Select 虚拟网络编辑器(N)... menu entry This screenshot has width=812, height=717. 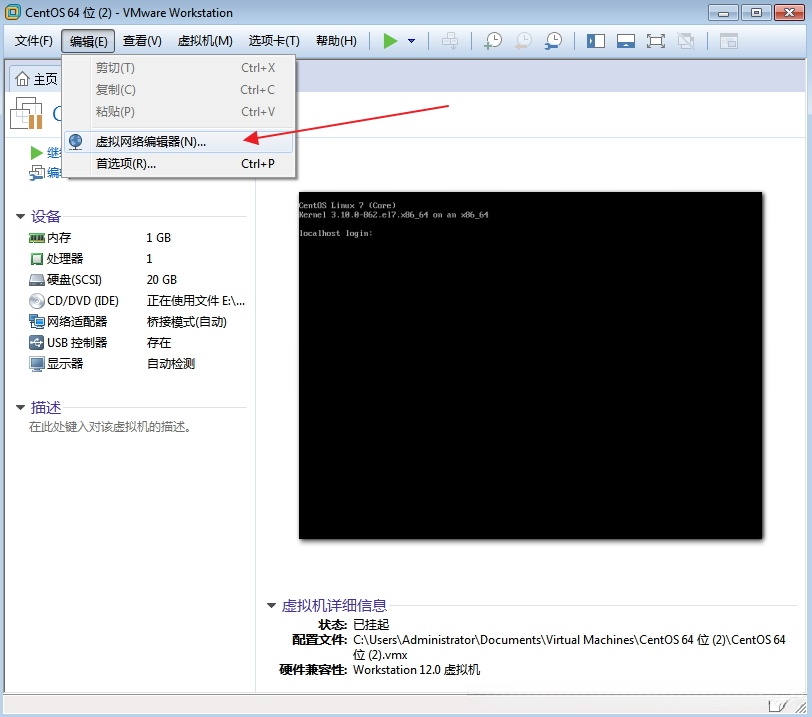coord(179,142)
